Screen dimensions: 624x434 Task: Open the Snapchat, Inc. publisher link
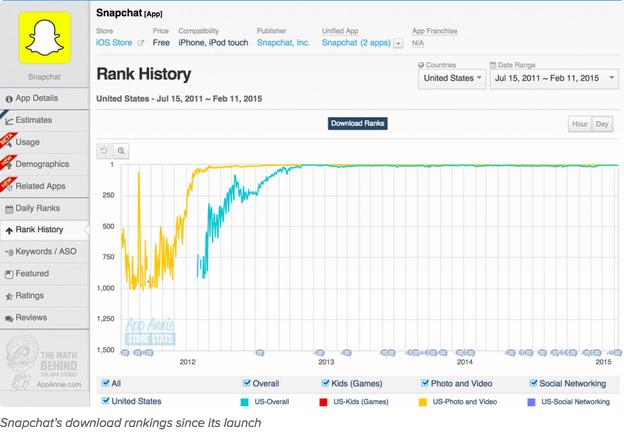click(x=283, y=43)
